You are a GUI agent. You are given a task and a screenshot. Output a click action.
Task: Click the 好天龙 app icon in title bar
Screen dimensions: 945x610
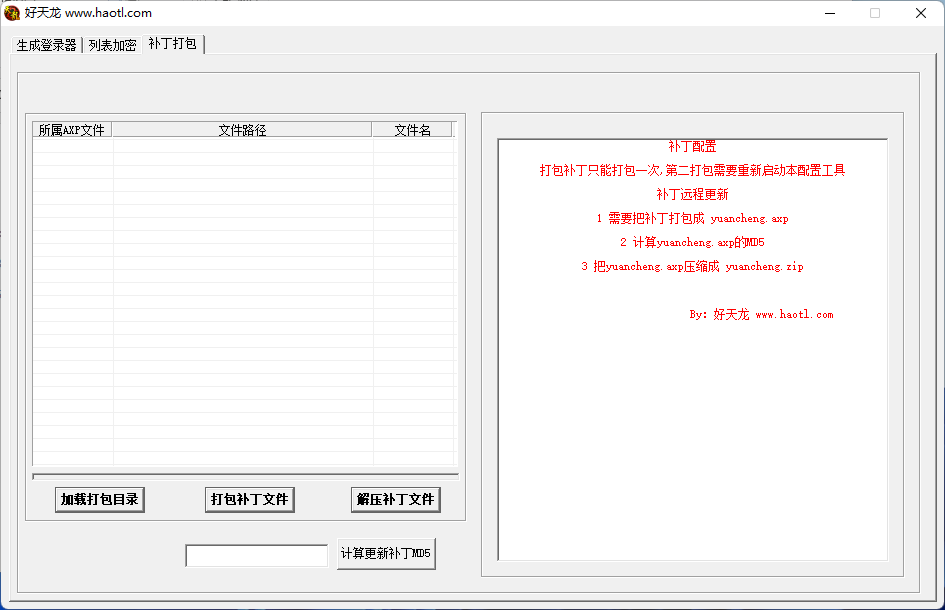coord(12,13)
